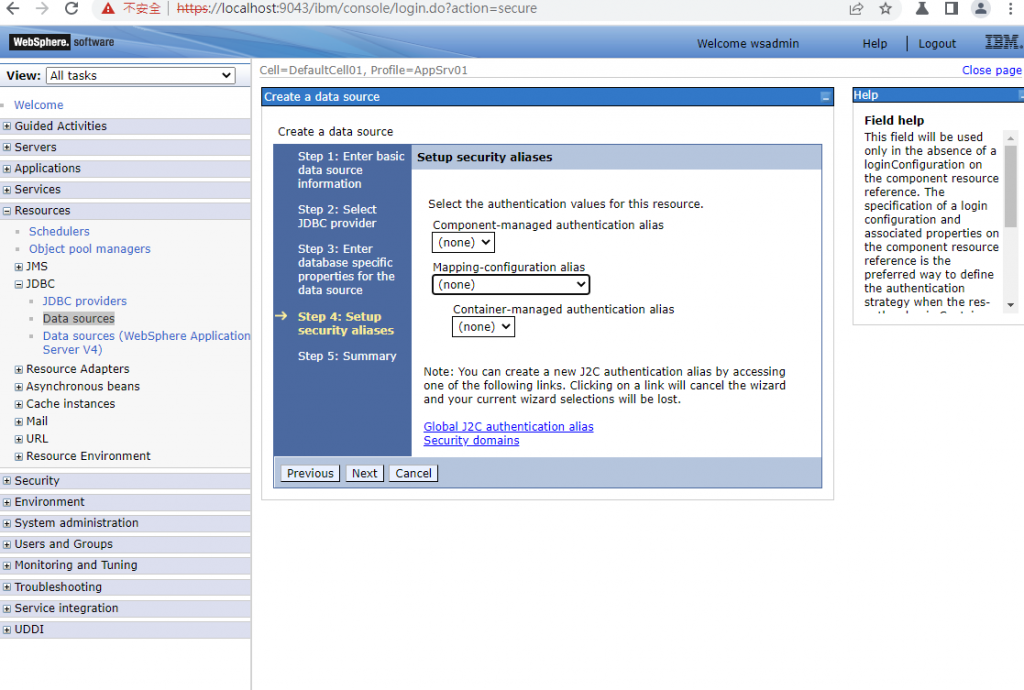Screen dimensions: 1024x690
Task: Go to Step 3 database specific properties
Action: [x=346, y=270]
